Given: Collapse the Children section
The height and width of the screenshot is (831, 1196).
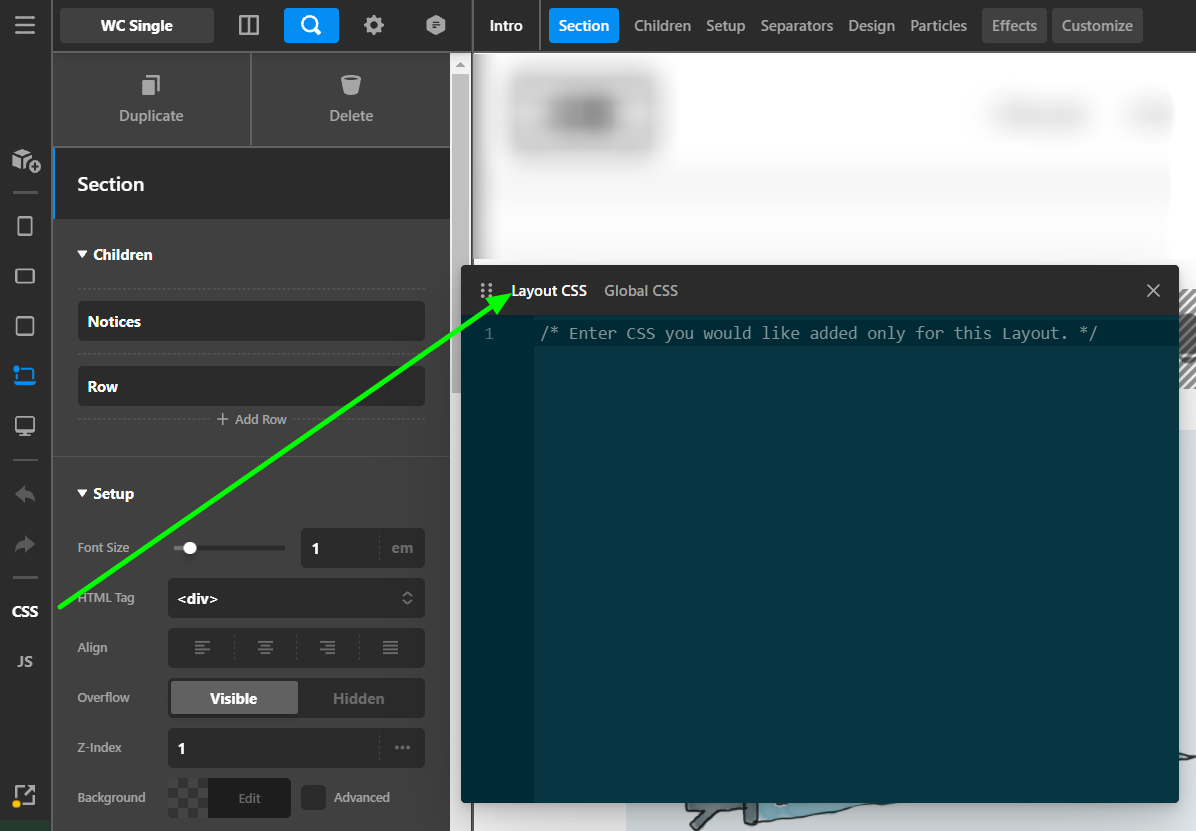Looking at the screenshot, I should [x=115, y=255].
